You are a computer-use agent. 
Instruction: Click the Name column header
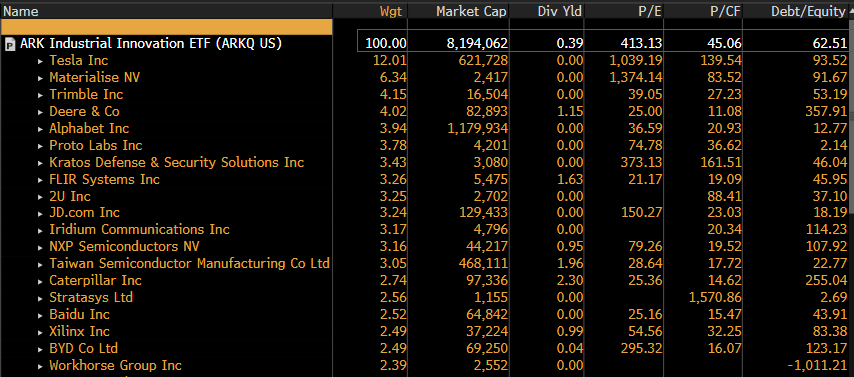(x=19, y=11)
